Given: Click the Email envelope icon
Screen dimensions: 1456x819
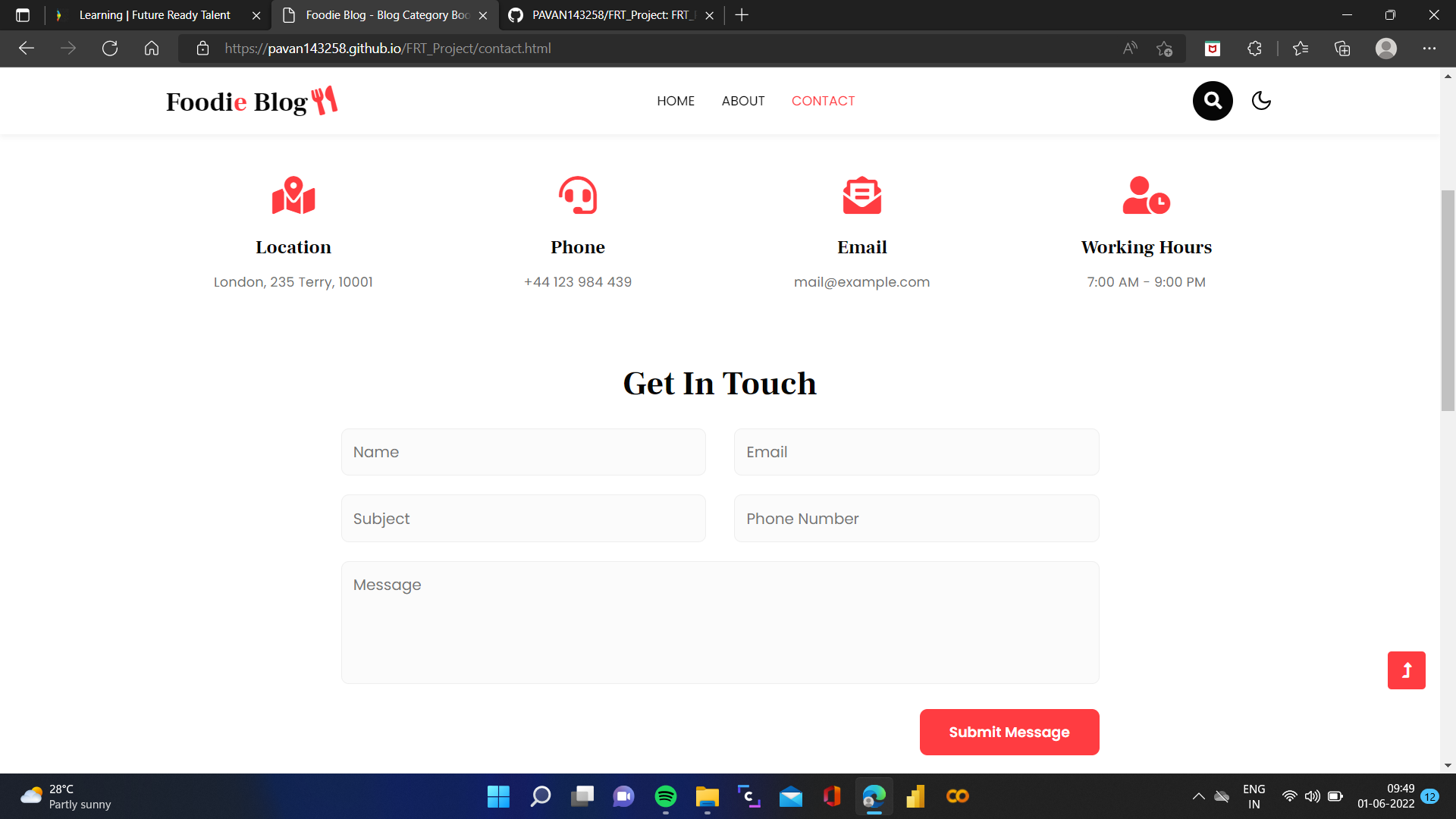Looking at the screenshot, I should 862,196.
